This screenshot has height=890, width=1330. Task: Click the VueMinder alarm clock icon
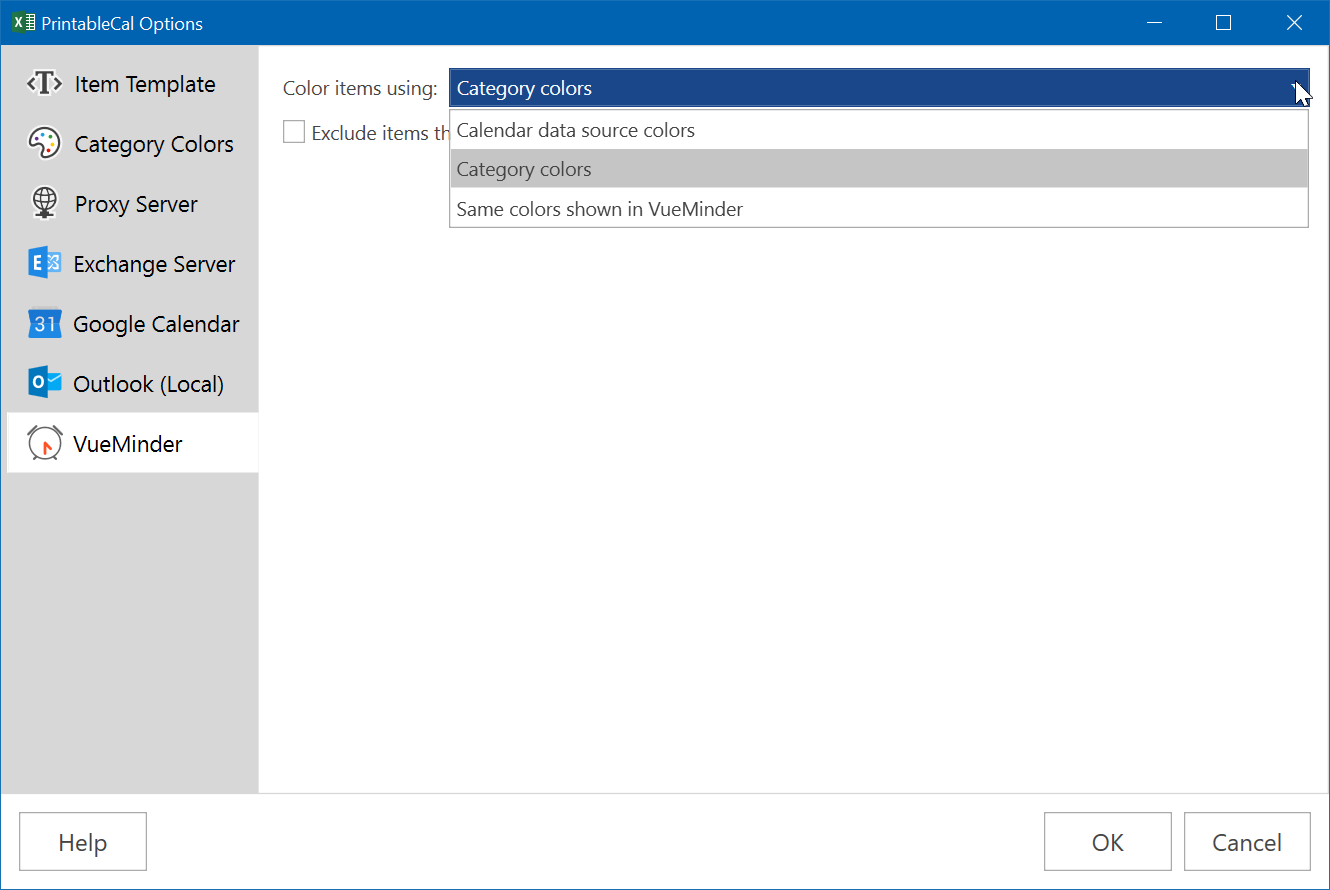coord(45,443)
